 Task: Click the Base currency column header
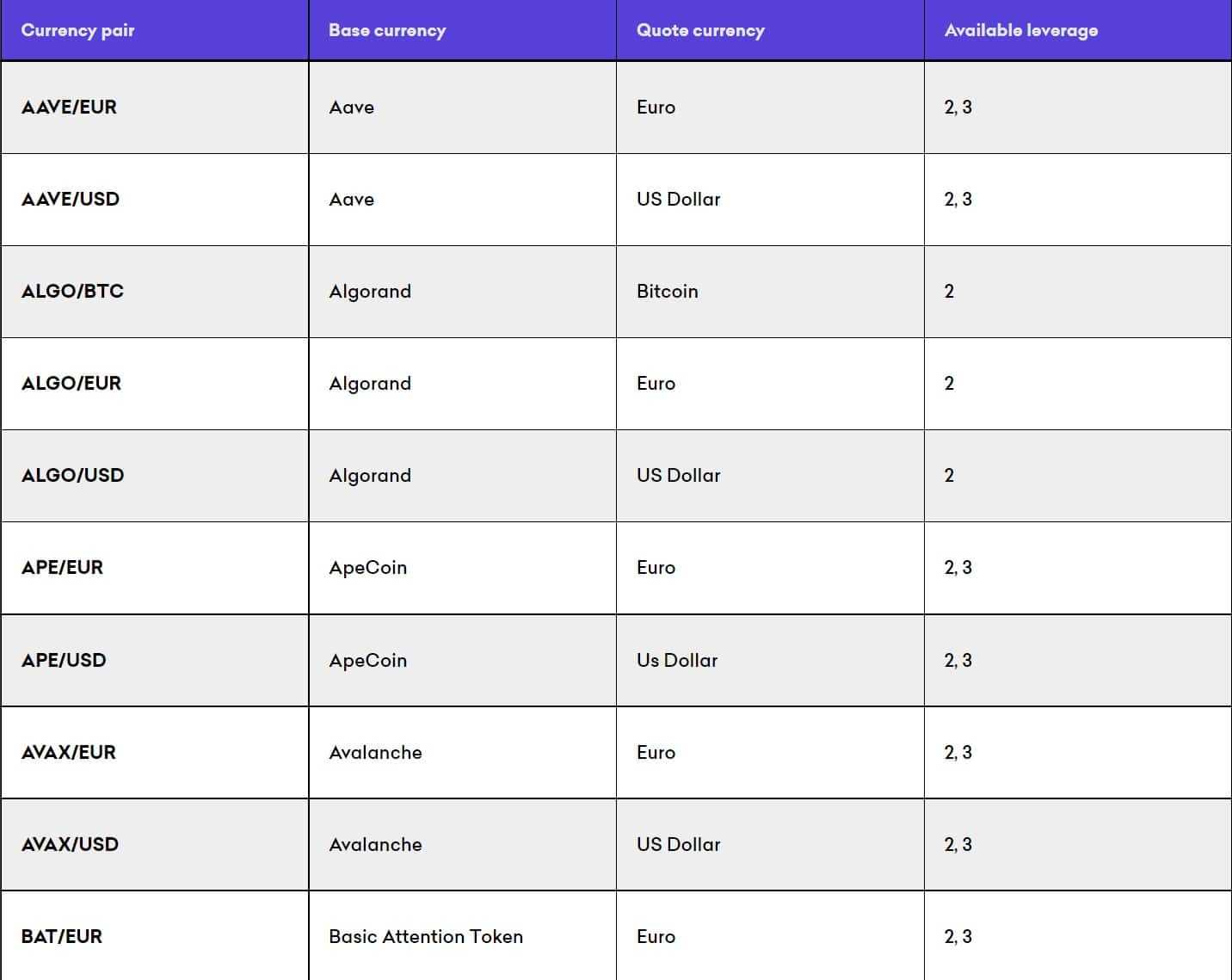[387, 30]
